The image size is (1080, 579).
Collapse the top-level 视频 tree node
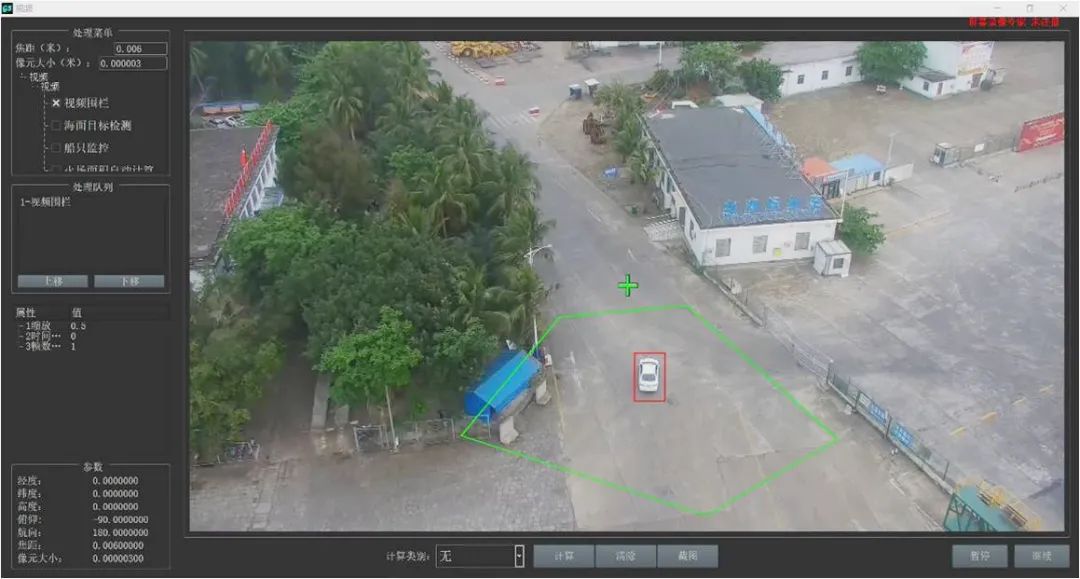pos(22,77)
